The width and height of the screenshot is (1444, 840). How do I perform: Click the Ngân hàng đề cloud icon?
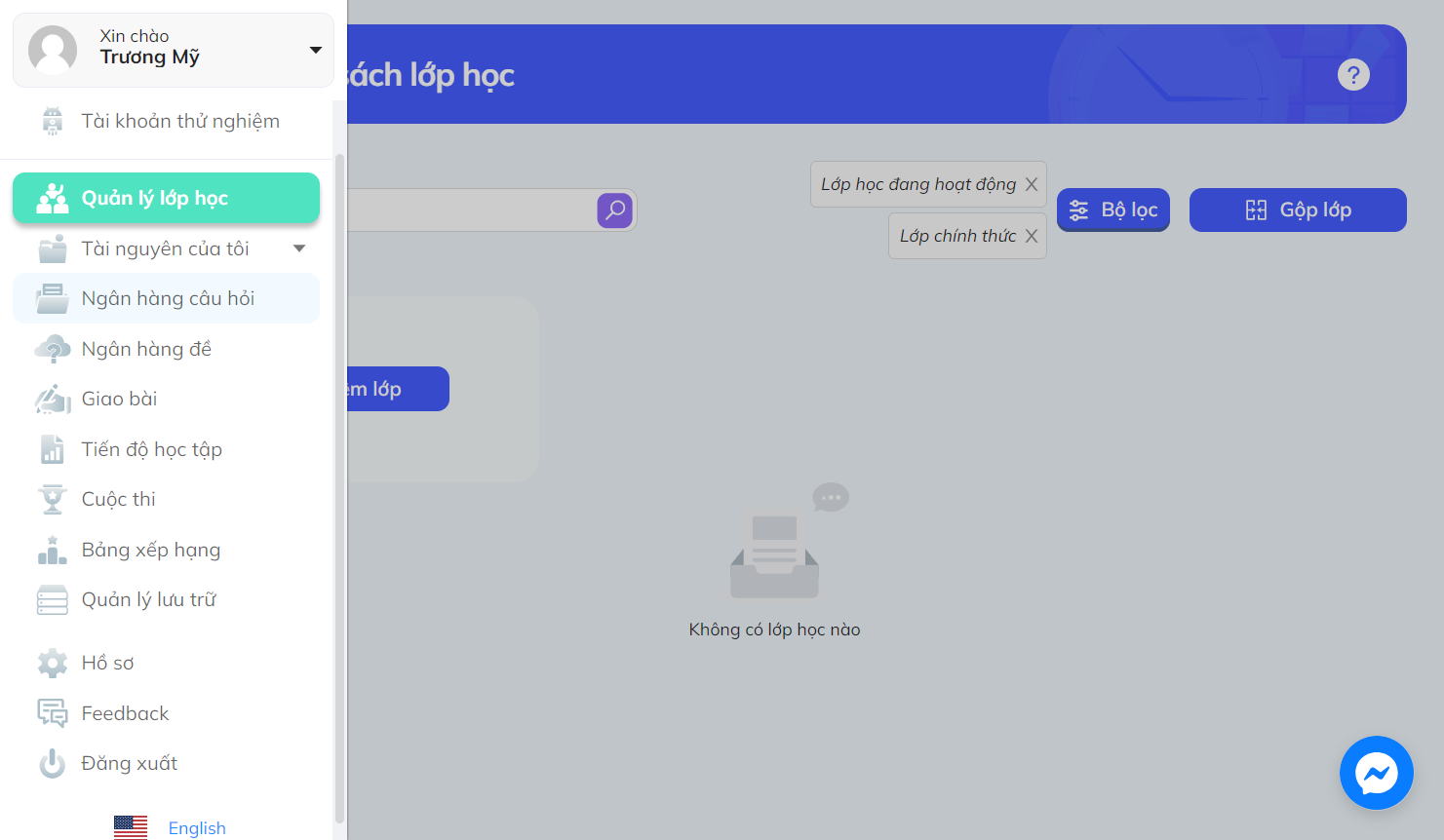[53, 349]
